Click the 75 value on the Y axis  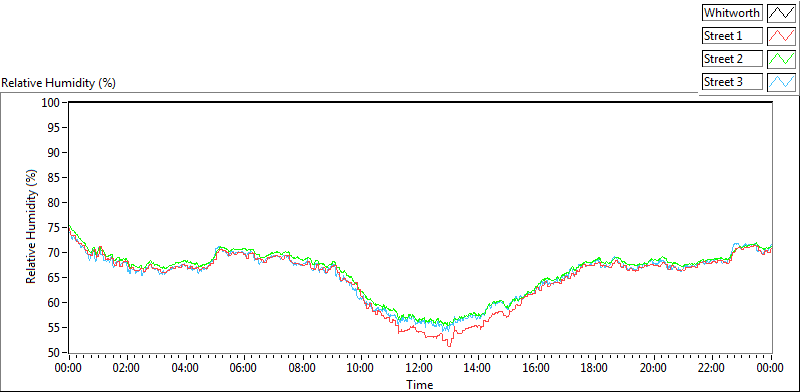coord(55,228)
